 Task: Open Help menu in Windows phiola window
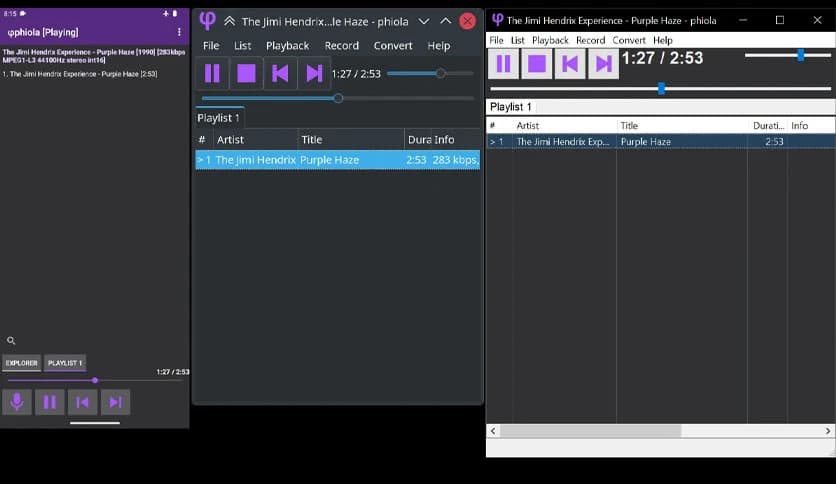(663, 41)
